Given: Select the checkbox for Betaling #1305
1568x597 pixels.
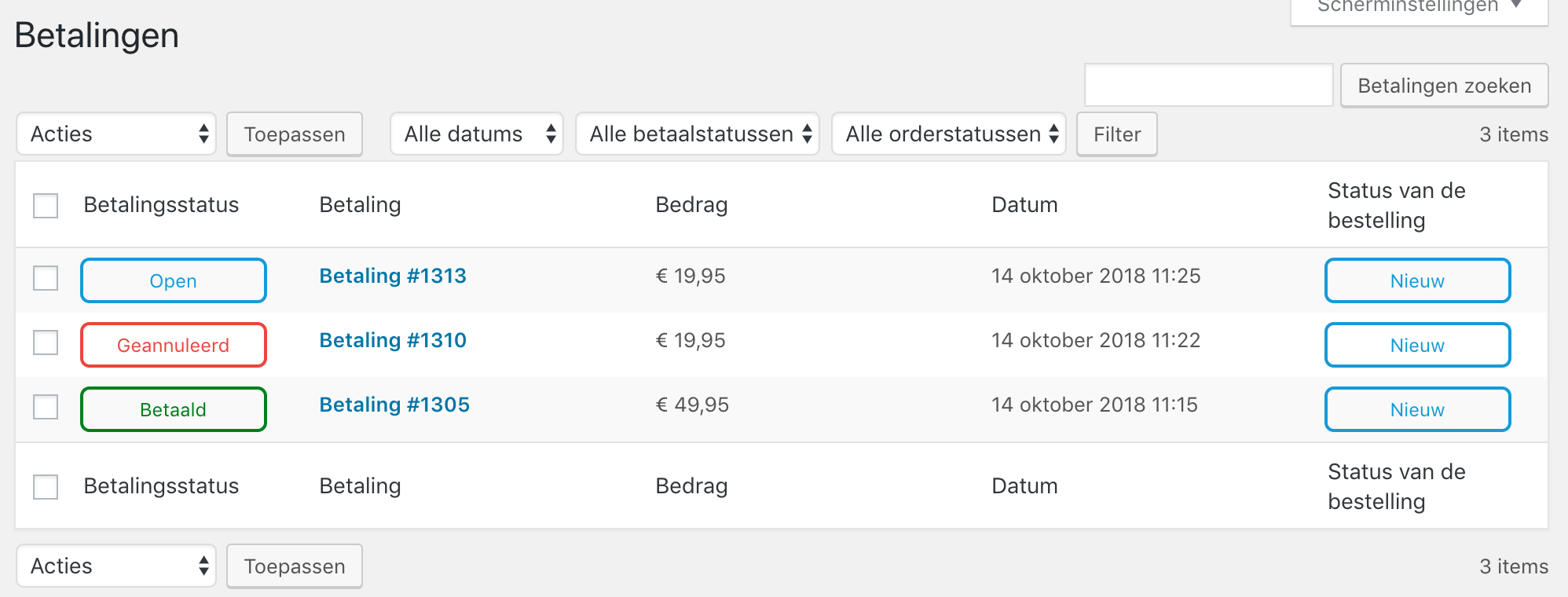Looking at the screenshot, I should point(46,407).
